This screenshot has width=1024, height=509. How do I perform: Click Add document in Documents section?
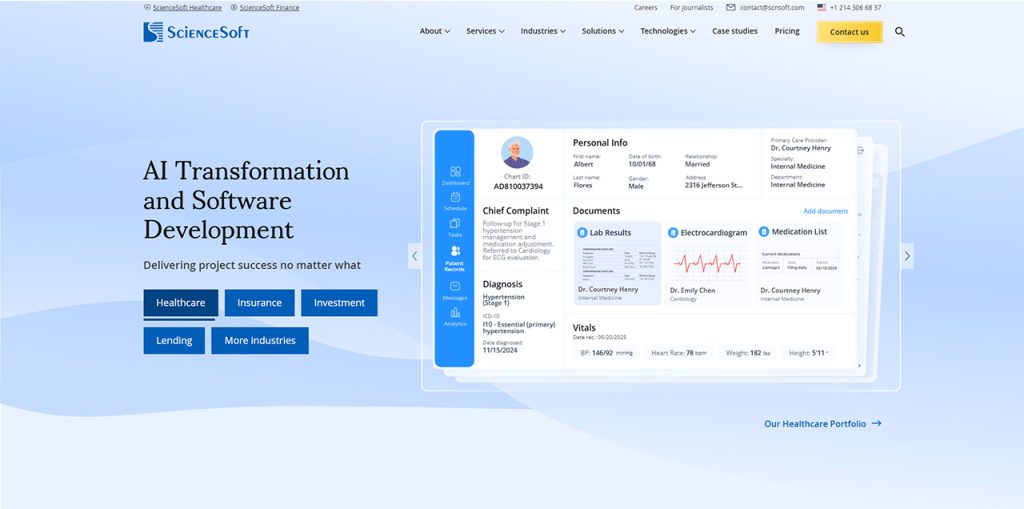click(x=825, y=211)
